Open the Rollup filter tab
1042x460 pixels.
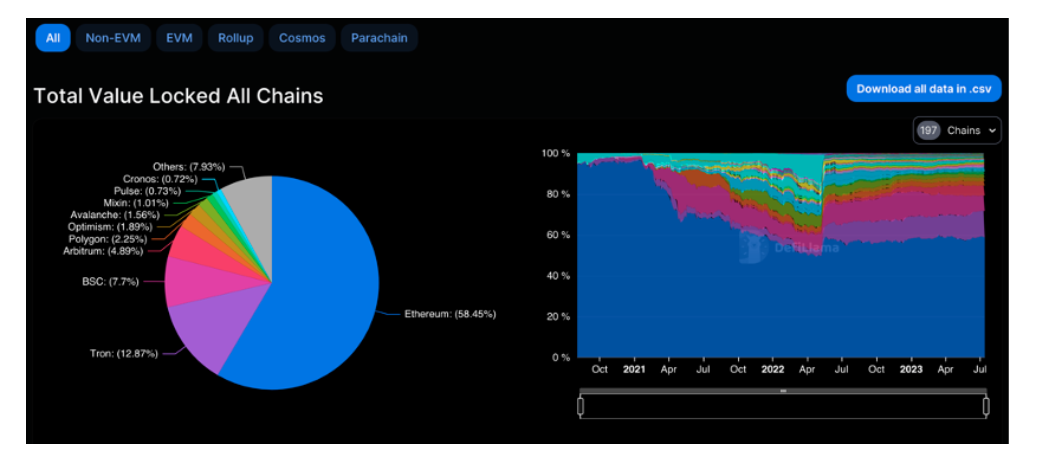point(235,38)
